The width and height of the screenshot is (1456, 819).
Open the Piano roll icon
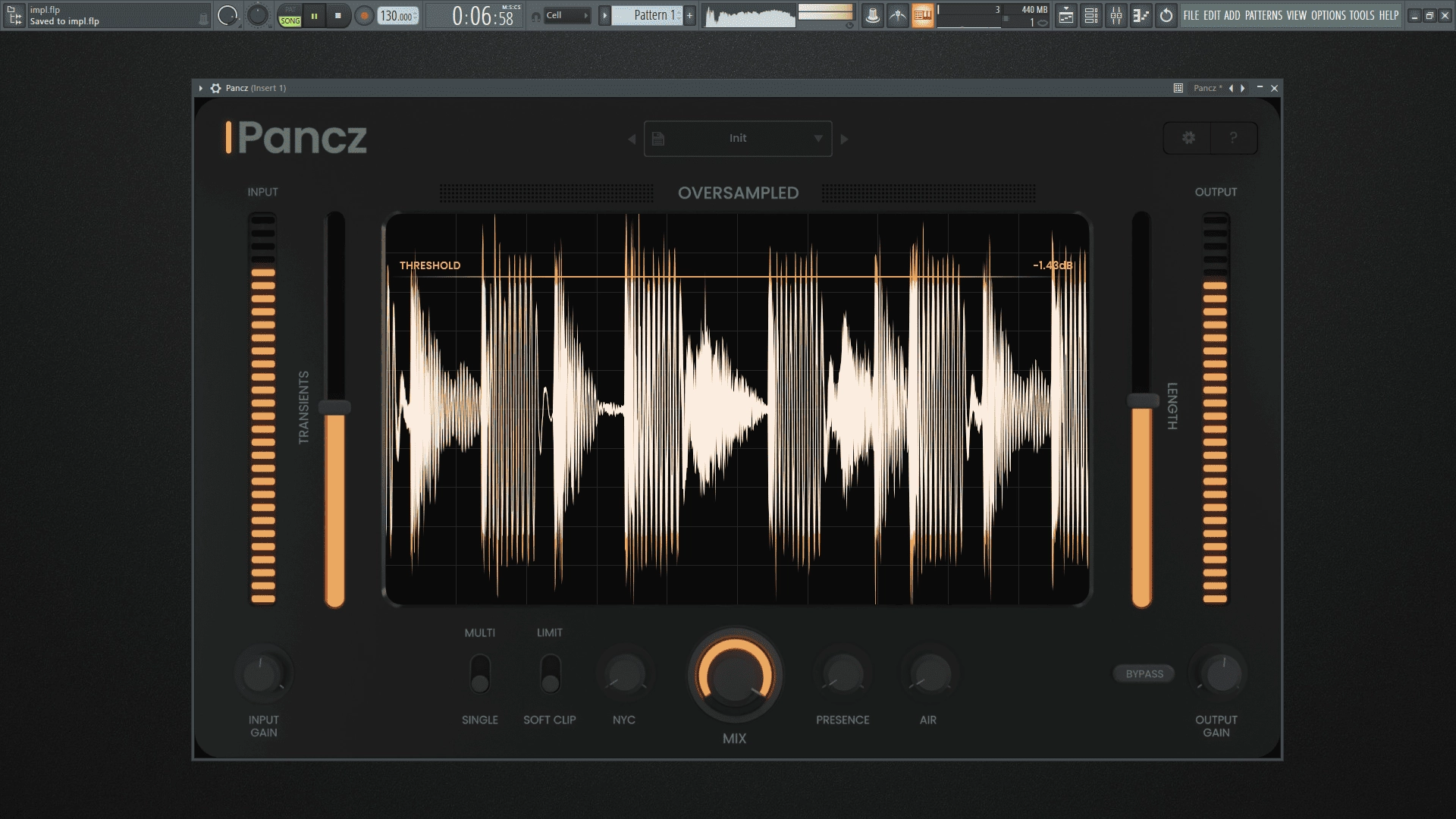1141,15
